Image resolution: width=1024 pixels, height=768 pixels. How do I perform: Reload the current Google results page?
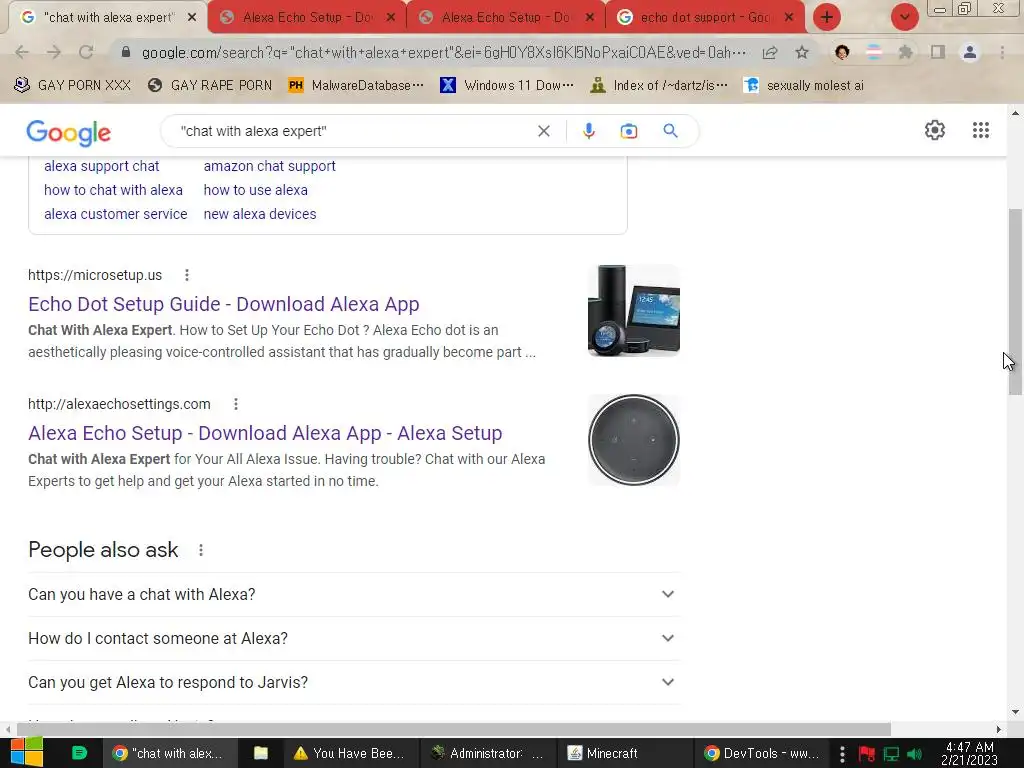pos(86,52)
